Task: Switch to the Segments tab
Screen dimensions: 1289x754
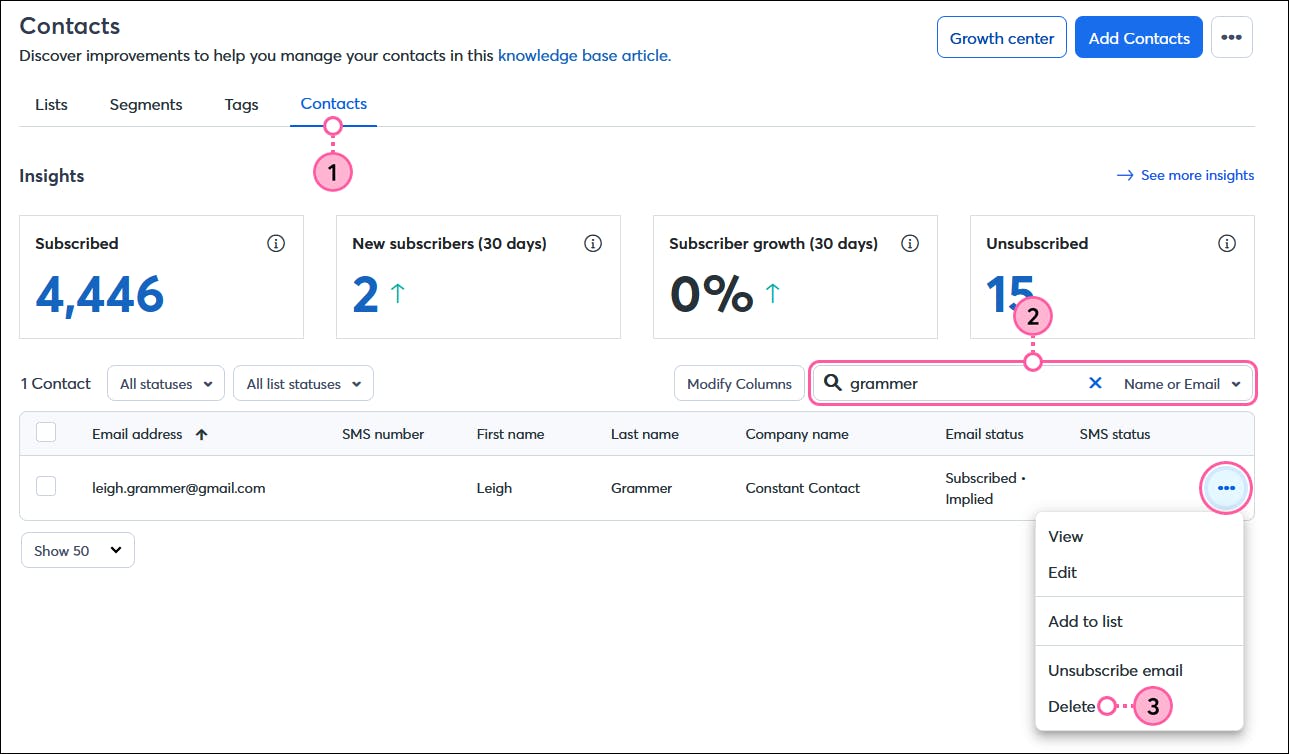Action: (146, 105)
